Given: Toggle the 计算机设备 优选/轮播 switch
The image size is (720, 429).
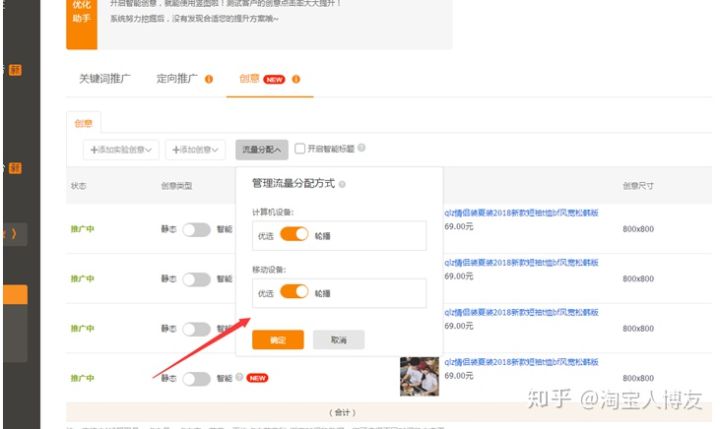Looking at the screenshot, I should click(294, 234).
